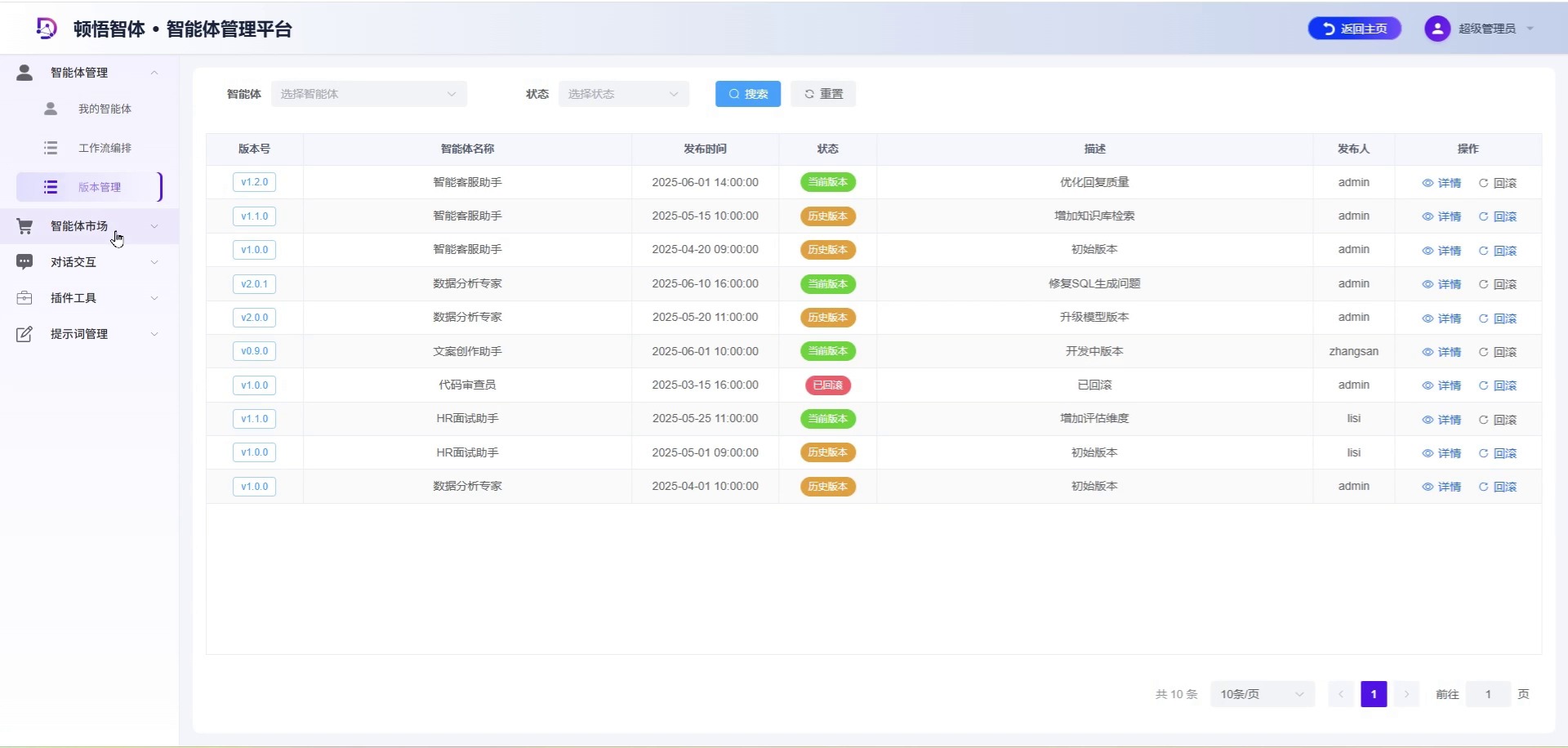Click the 版本号 column header
Image resolution: width=1568 pixels, height=748 pixels.
pos(255,149)
